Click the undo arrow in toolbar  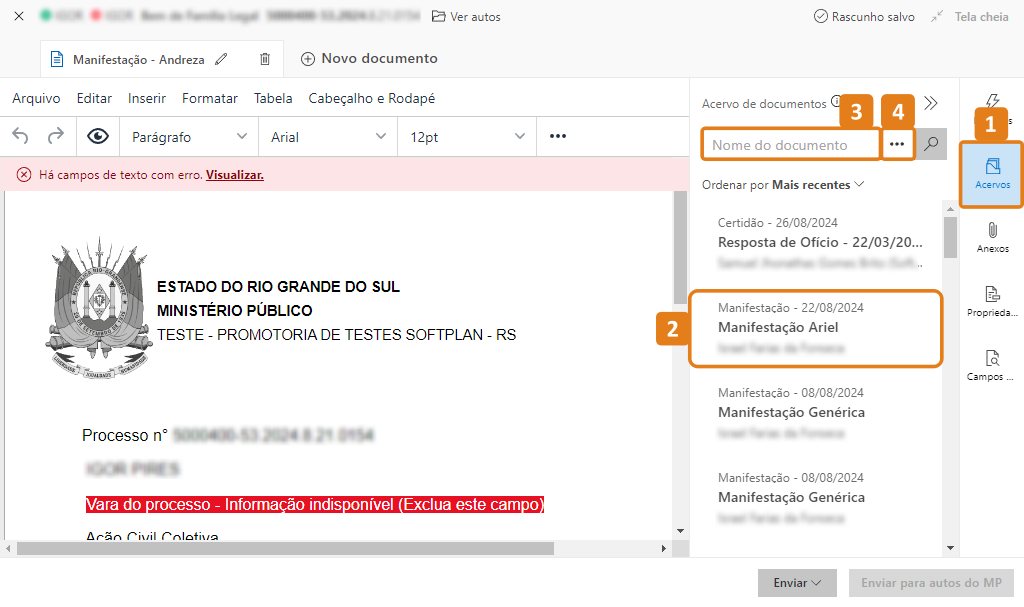(x=21, y=136)
